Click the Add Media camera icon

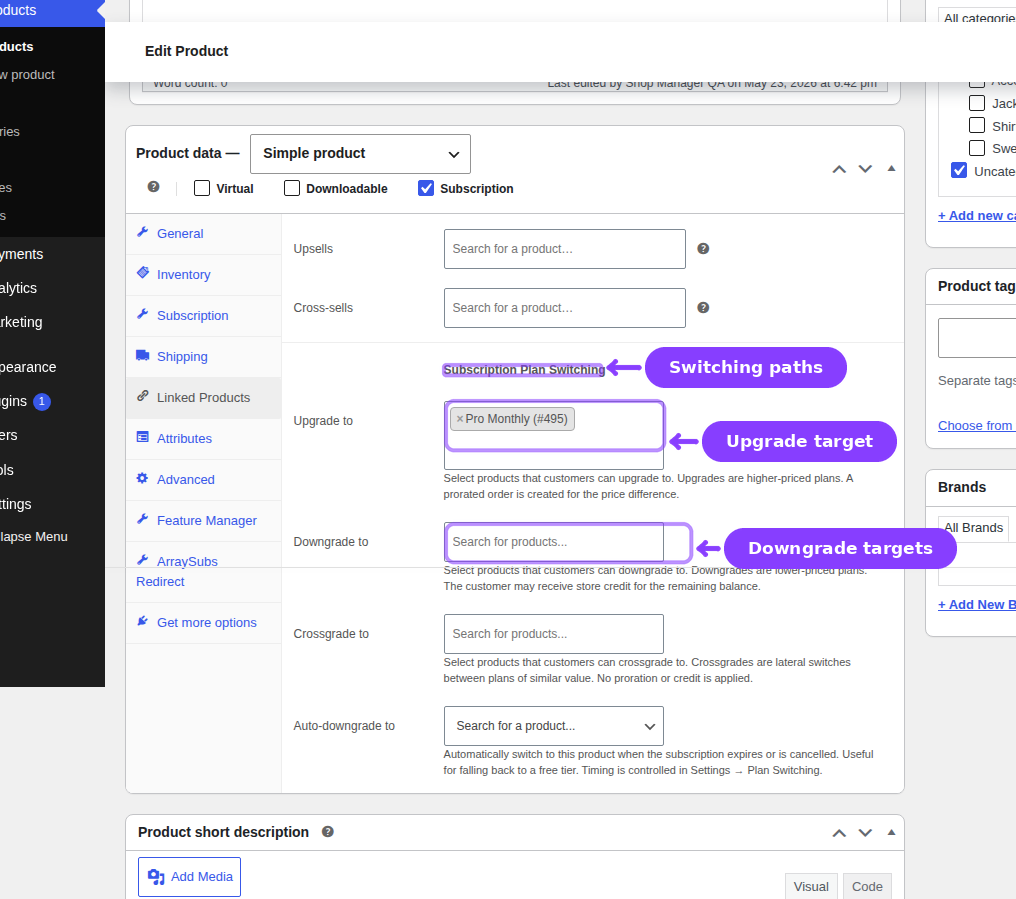coord(156,877)
